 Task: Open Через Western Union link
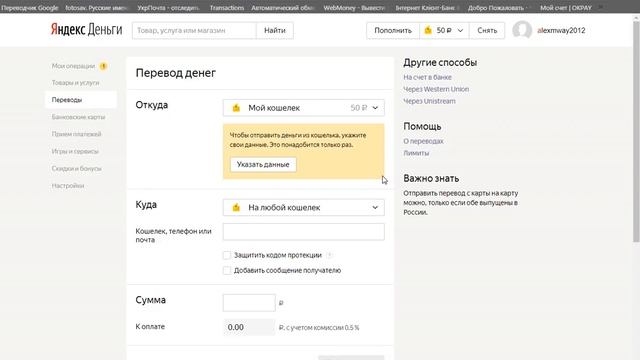pos(436,89)
